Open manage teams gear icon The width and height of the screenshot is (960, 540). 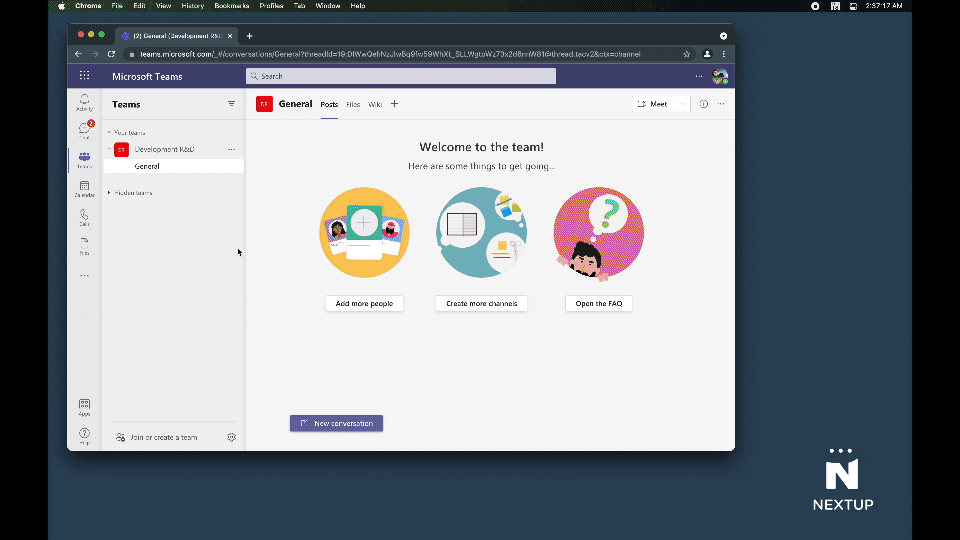point(231,437)
